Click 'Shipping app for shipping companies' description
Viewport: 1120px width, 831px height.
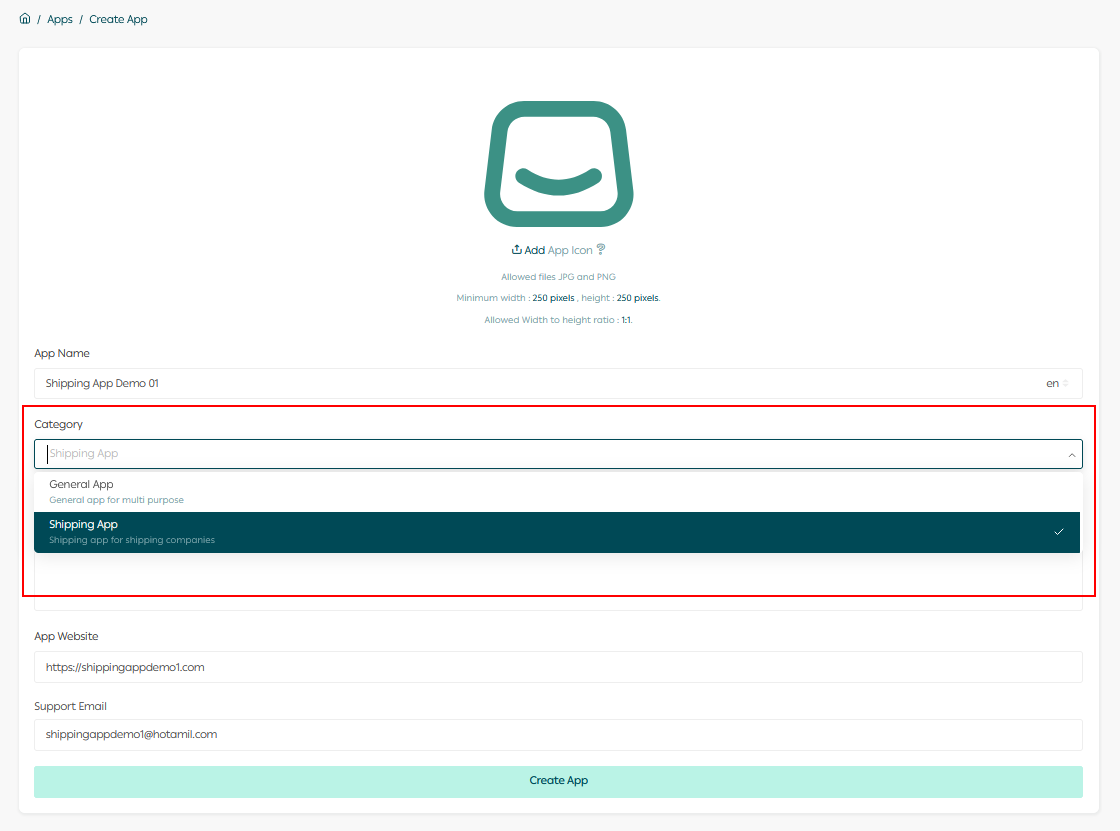pyautogui.click(x=132, y=540)
